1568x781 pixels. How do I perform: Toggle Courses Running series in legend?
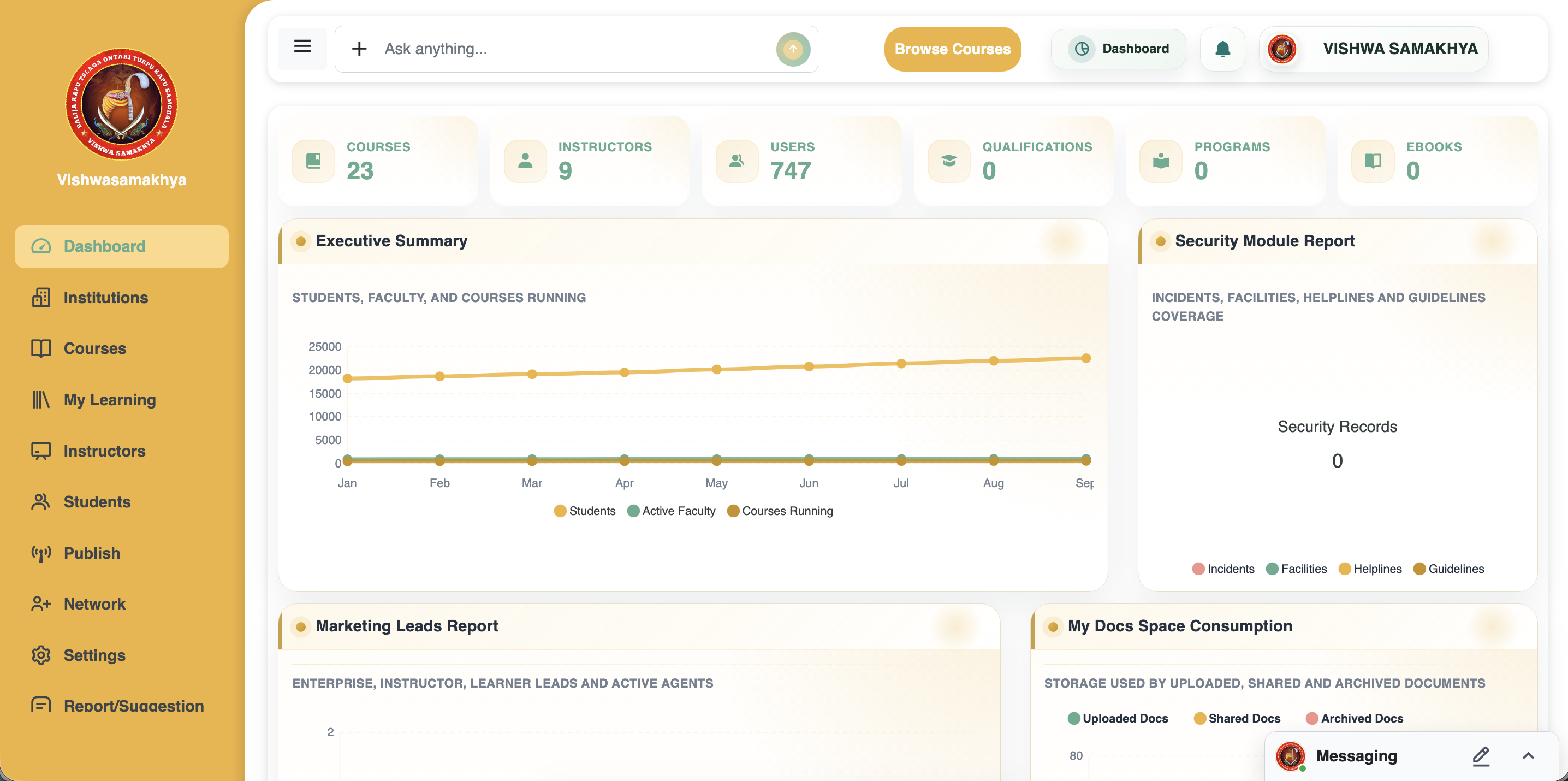(780, 511)
